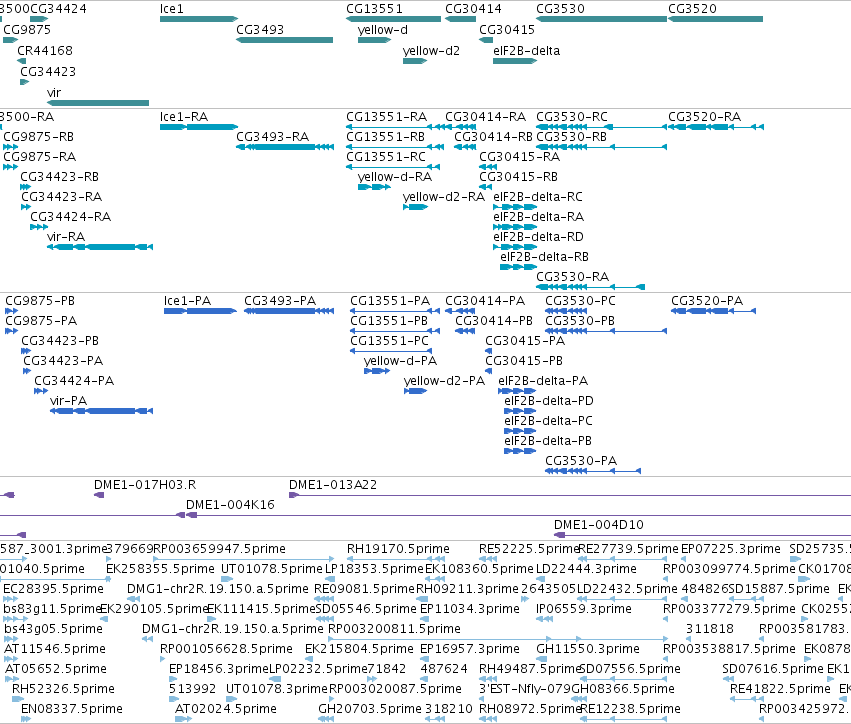The image size is (851, 724).
Task: Click transcript CG34424-RA label
Action: [x=71, y=217]
